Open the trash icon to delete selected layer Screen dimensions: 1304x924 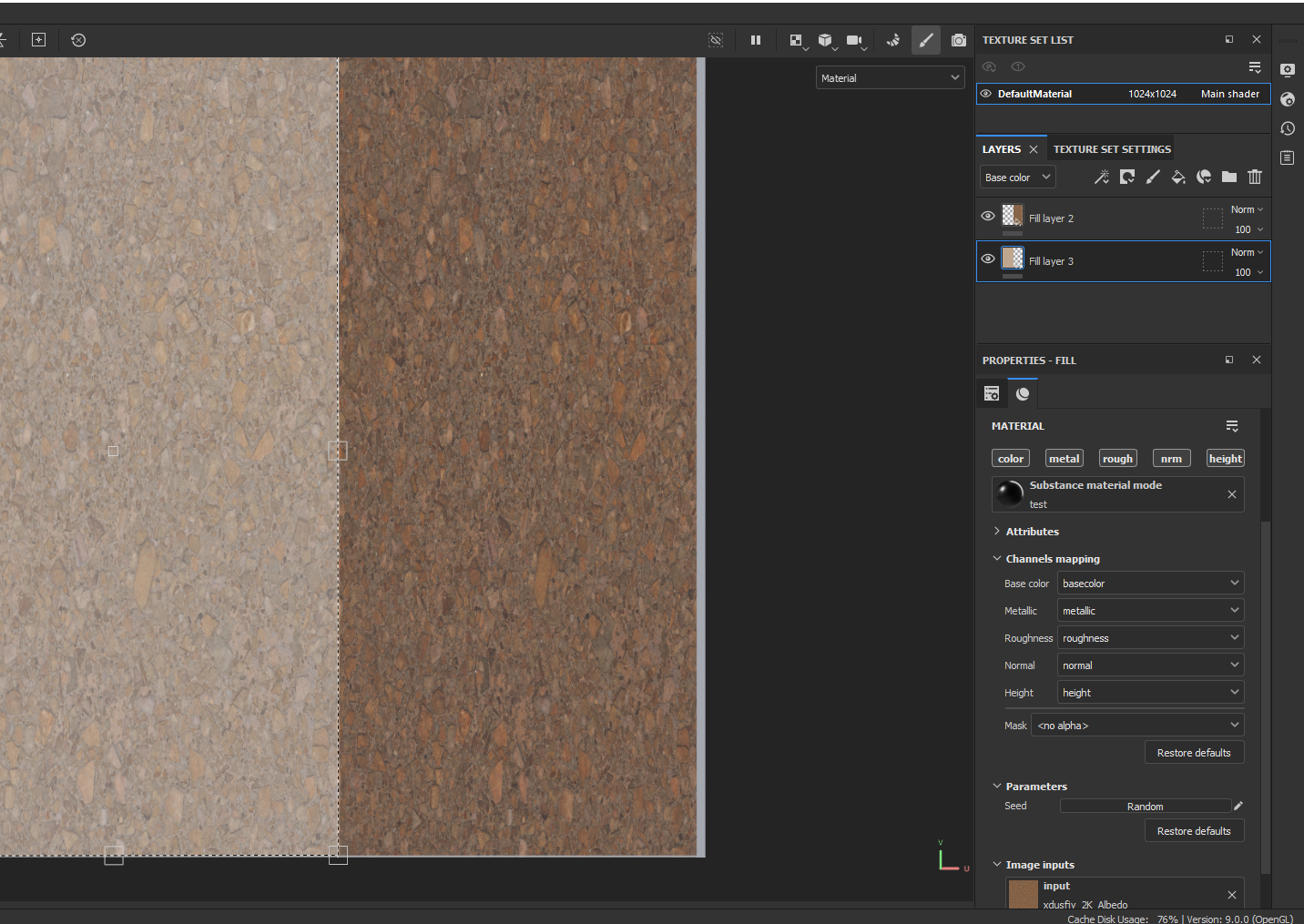tap(1255, 177)
